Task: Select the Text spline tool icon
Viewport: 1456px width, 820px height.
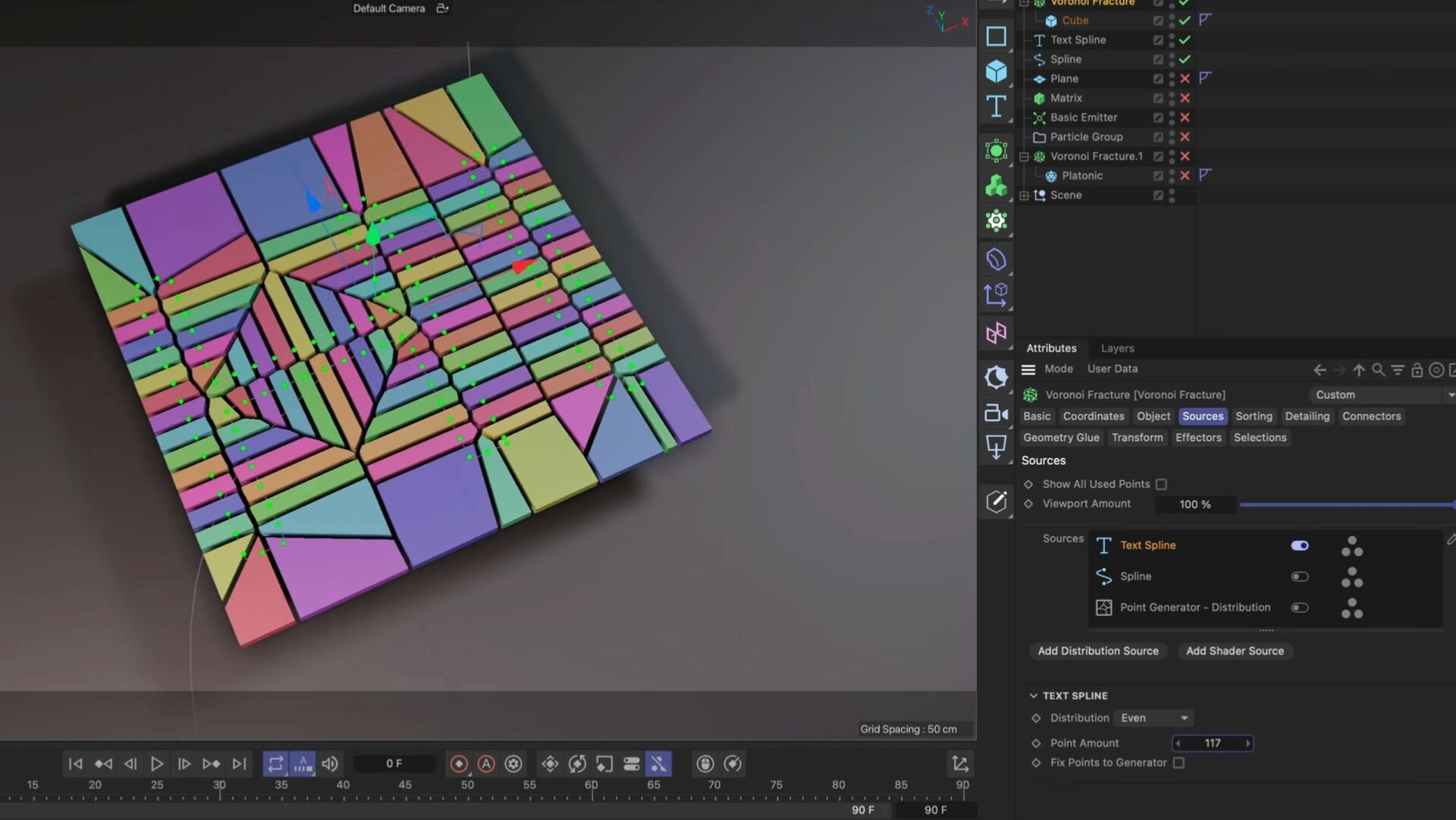Action: [x=996, y=106]
